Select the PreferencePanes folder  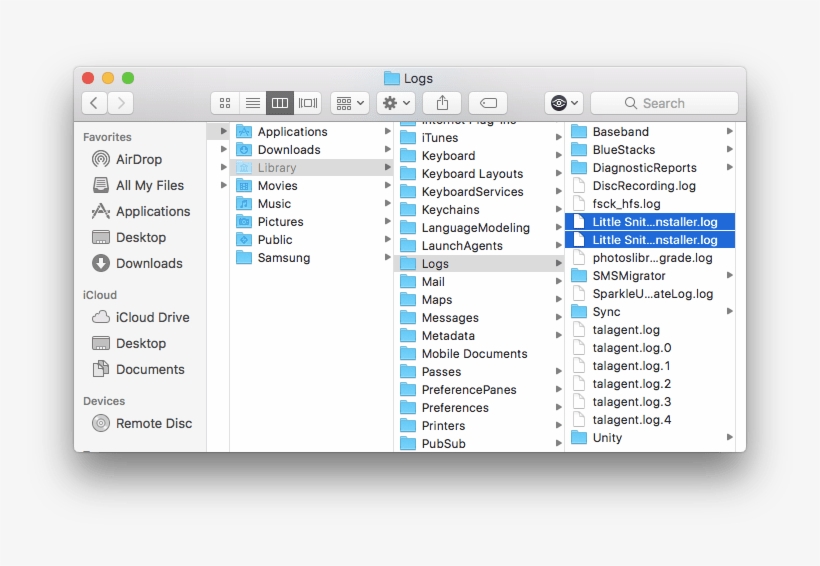click(480, 390)
